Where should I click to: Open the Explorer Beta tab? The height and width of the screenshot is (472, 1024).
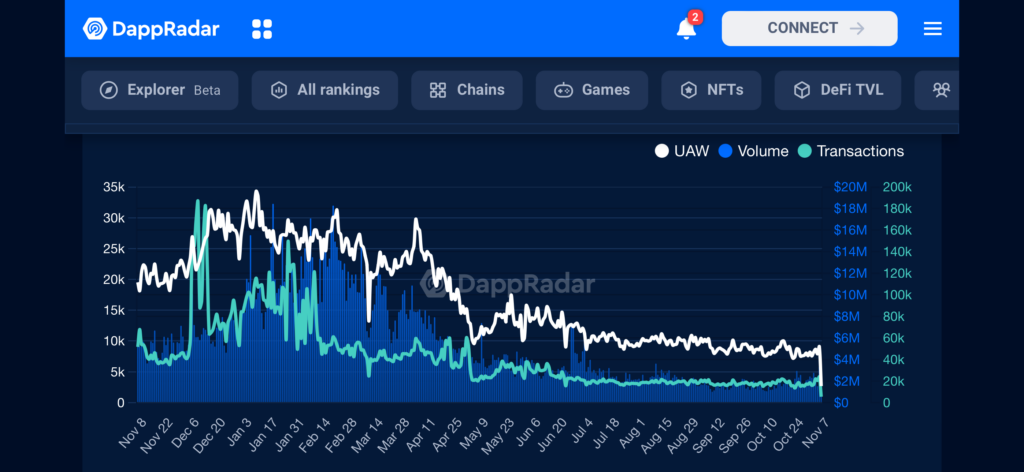pyautogui.click(x=161, y=90)
